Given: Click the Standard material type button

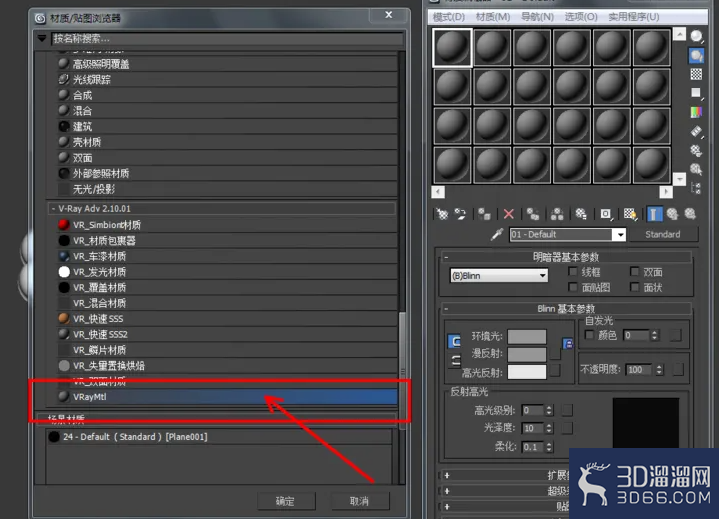Looking at the screenshot, I should (663, 235).
